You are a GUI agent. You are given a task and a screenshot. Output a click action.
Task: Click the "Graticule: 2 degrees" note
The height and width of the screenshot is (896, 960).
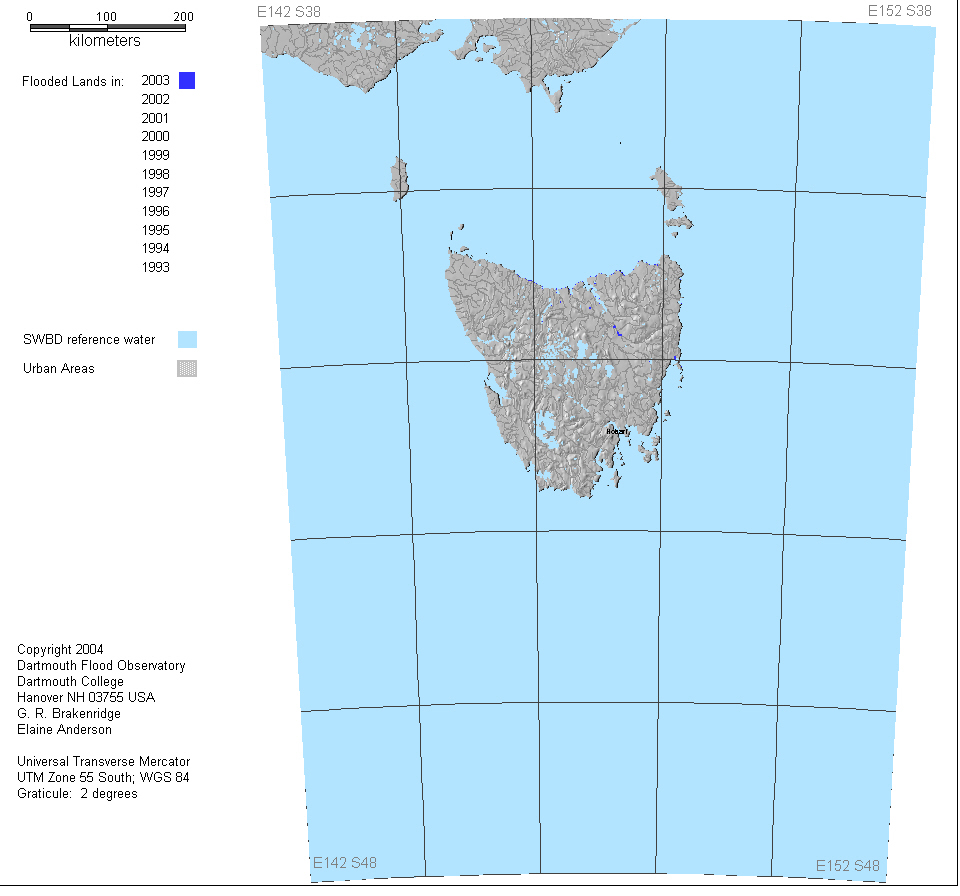click(77, 794)
